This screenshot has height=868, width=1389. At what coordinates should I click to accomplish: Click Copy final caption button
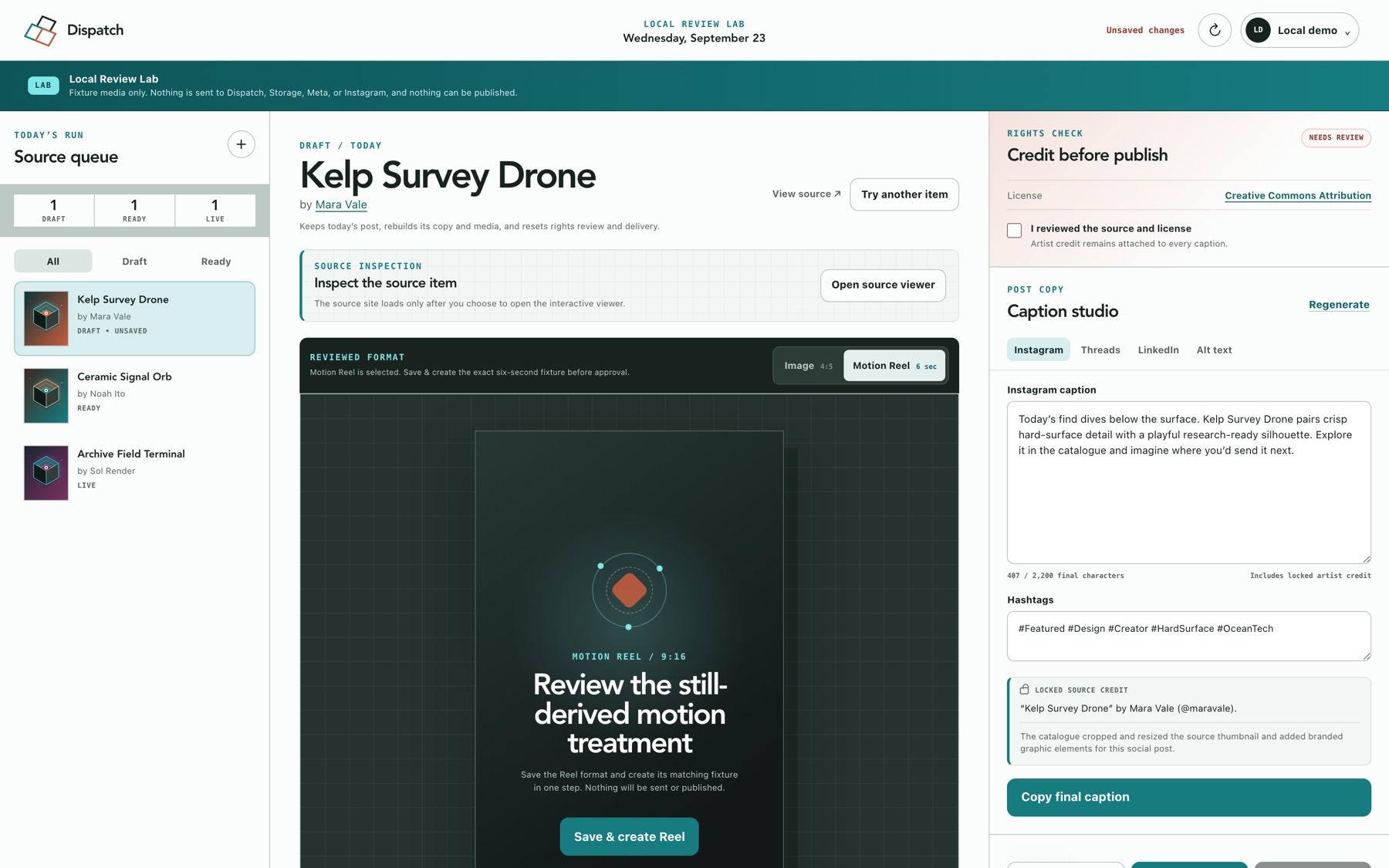click(x=1188, y=797)
